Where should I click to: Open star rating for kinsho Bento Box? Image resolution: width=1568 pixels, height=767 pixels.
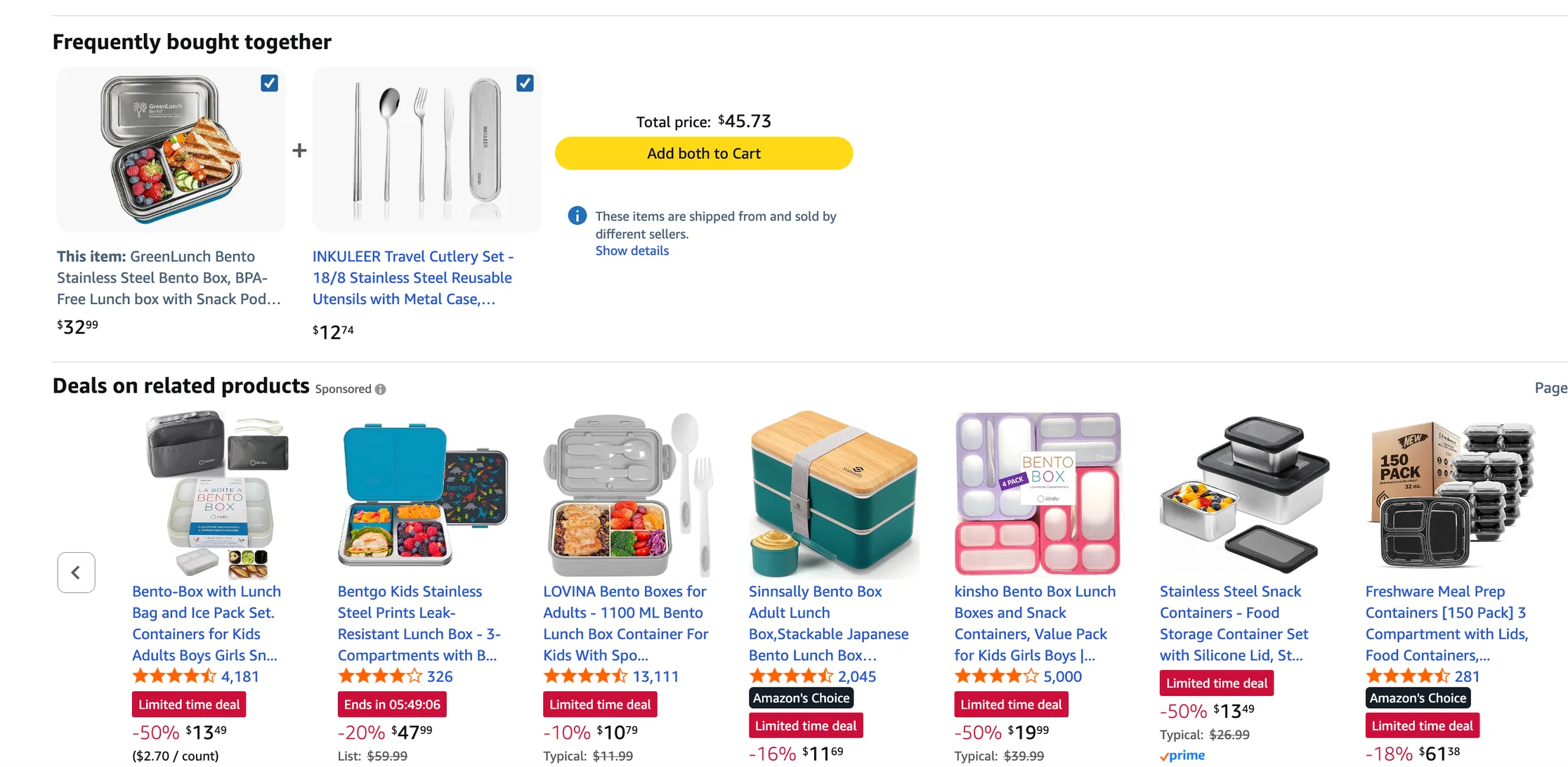coord(996,676)
